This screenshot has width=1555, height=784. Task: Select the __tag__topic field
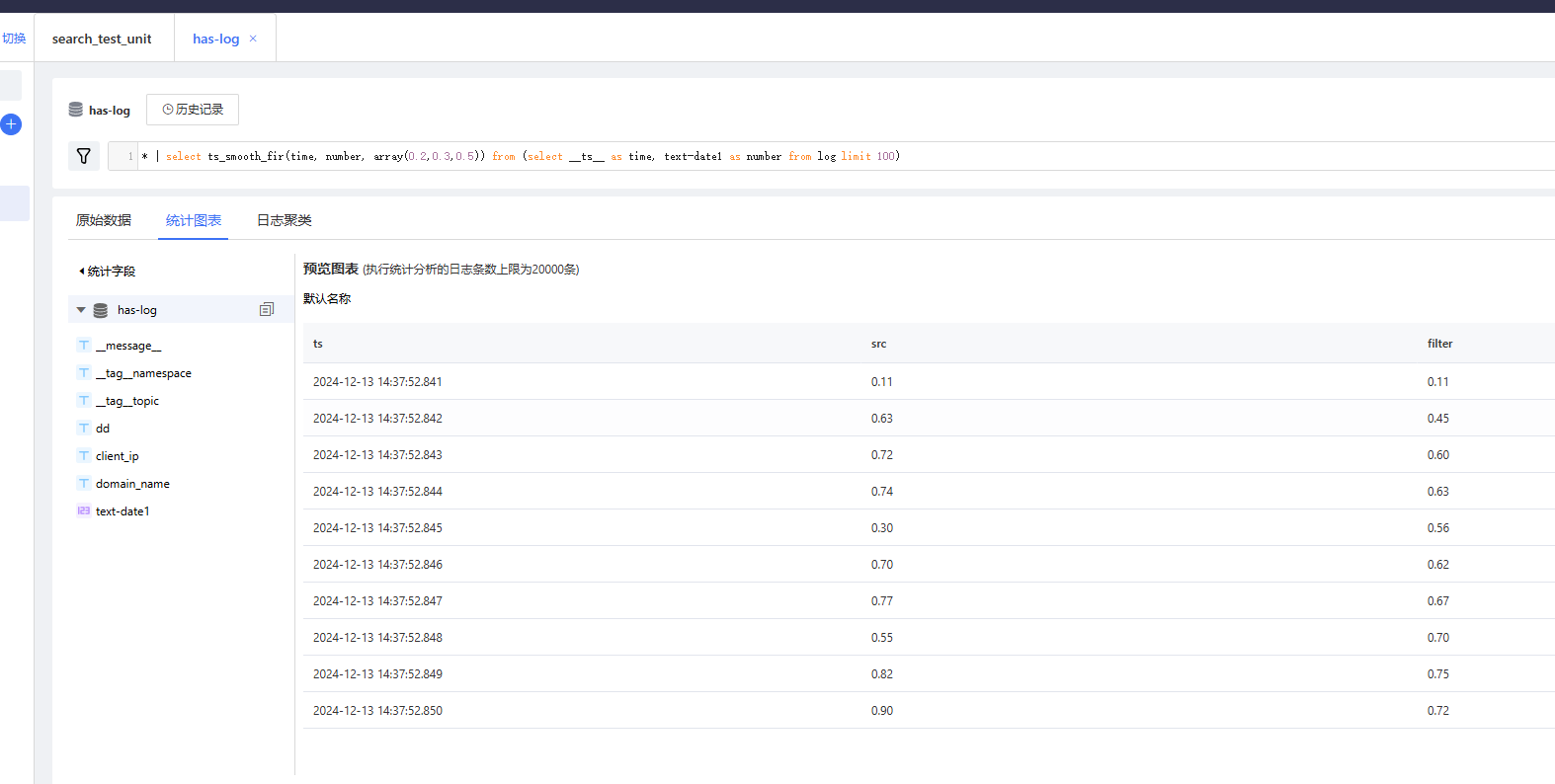point(126,401)
